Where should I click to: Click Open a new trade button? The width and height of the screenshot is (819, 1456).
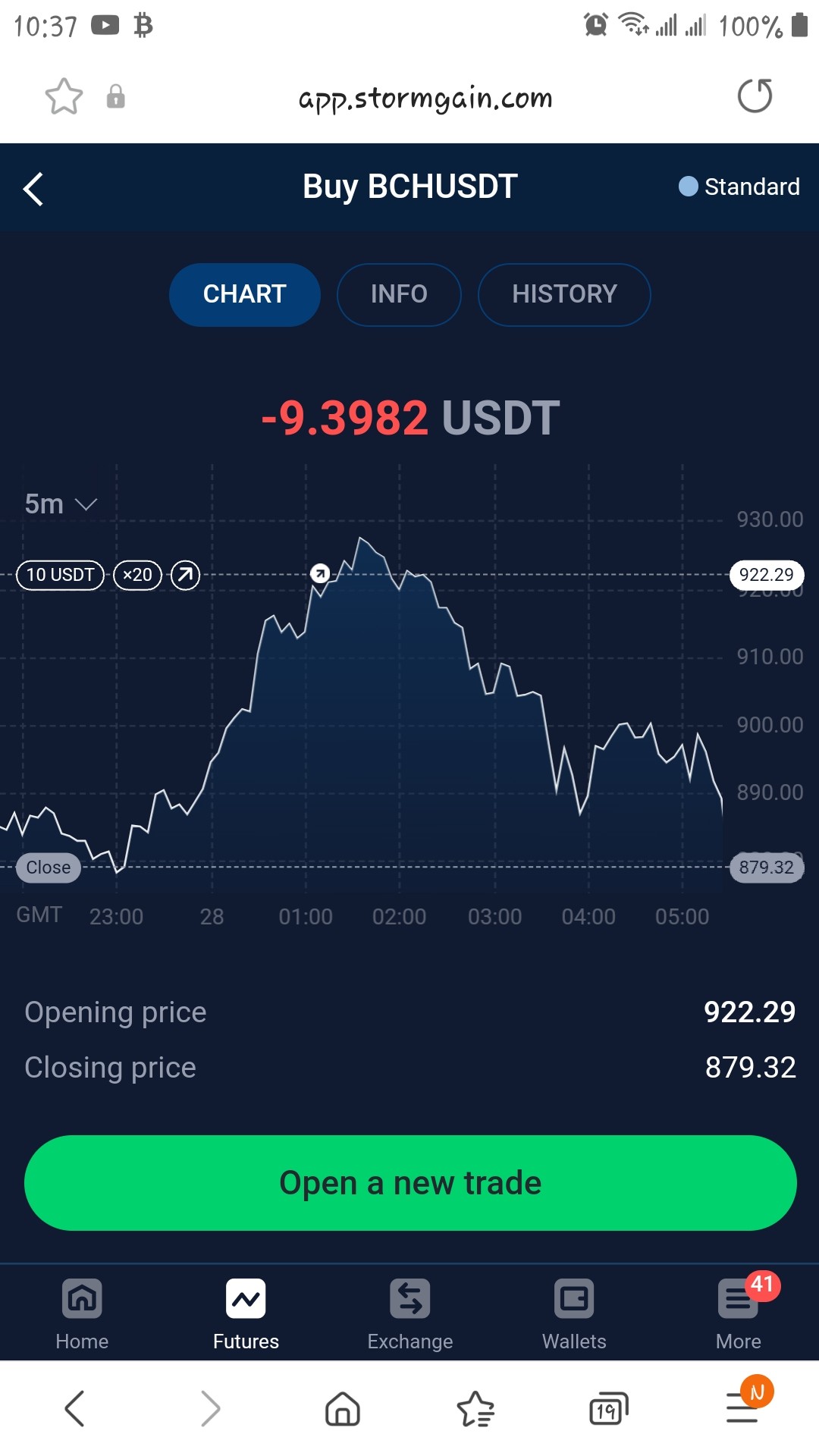point(410,1182)
